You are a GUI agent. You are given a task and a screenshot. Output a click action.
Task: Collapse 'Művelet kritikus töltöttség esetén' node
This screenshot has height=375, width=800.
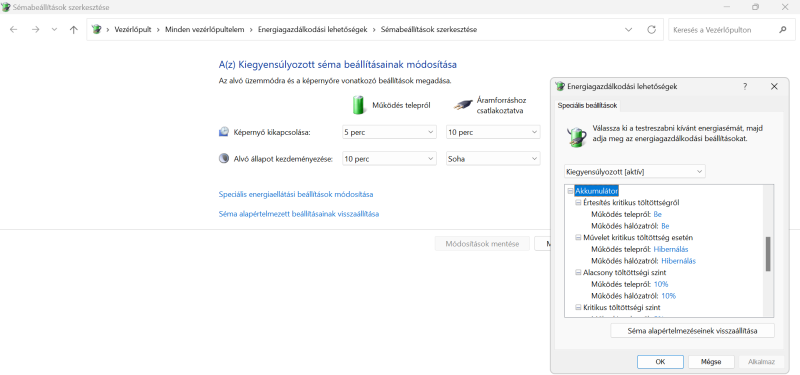[x=578, y=238]
